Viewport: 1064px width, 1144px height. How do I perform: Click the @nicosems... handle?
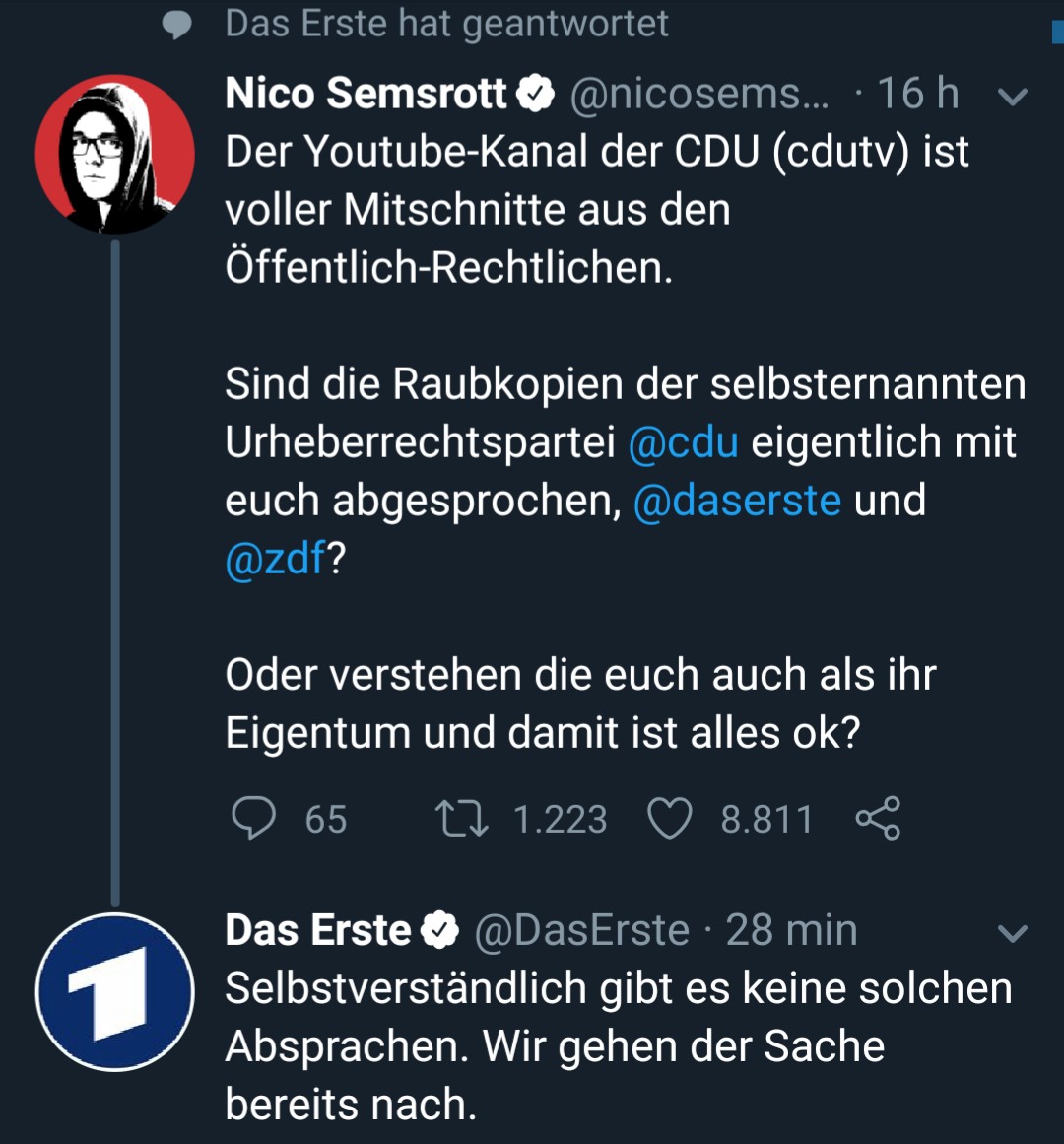(698, 94)
